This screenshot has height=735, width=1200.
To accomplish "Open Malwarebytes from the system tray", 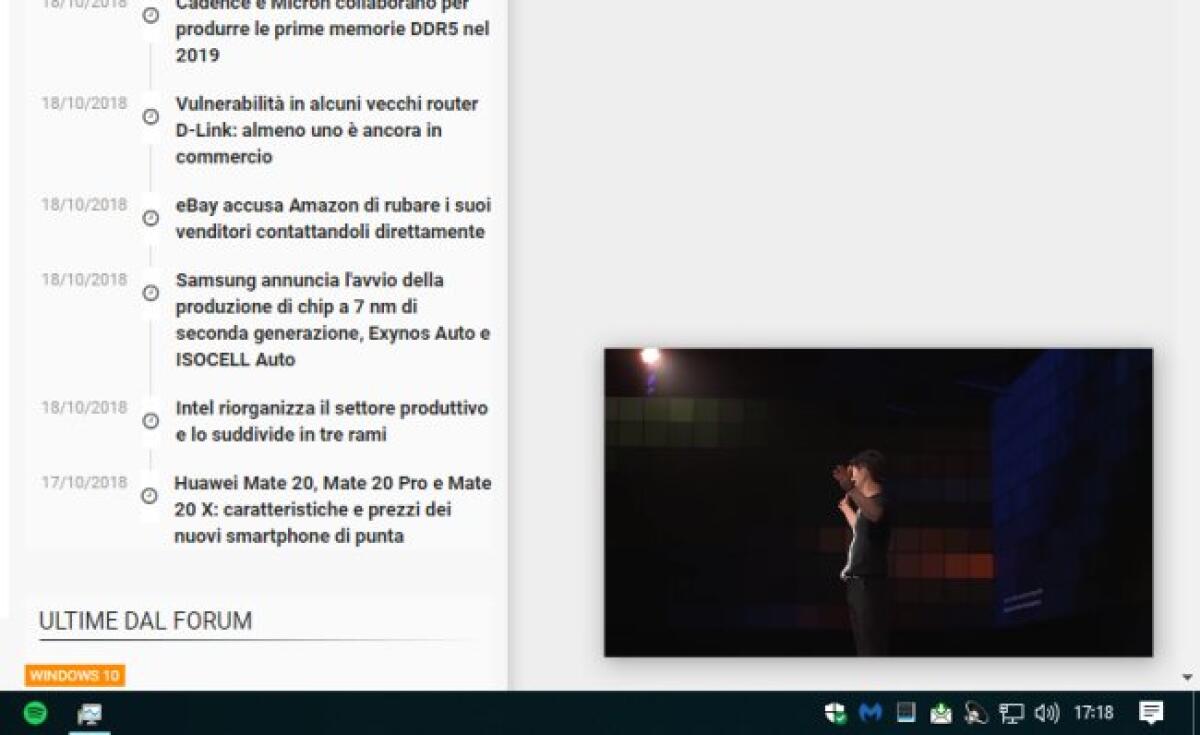I will pos(869,713).
